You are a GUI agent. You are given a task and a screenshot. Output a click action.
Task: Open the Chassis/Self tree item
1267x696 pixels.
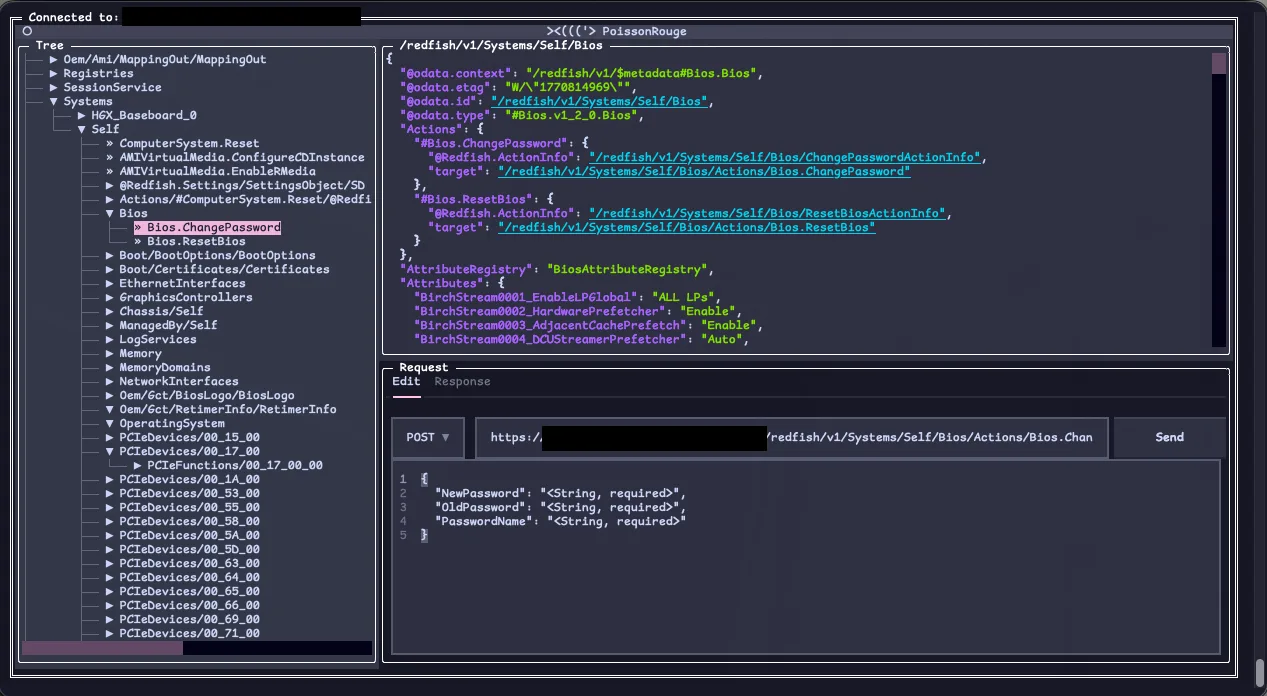click(161, 311)
